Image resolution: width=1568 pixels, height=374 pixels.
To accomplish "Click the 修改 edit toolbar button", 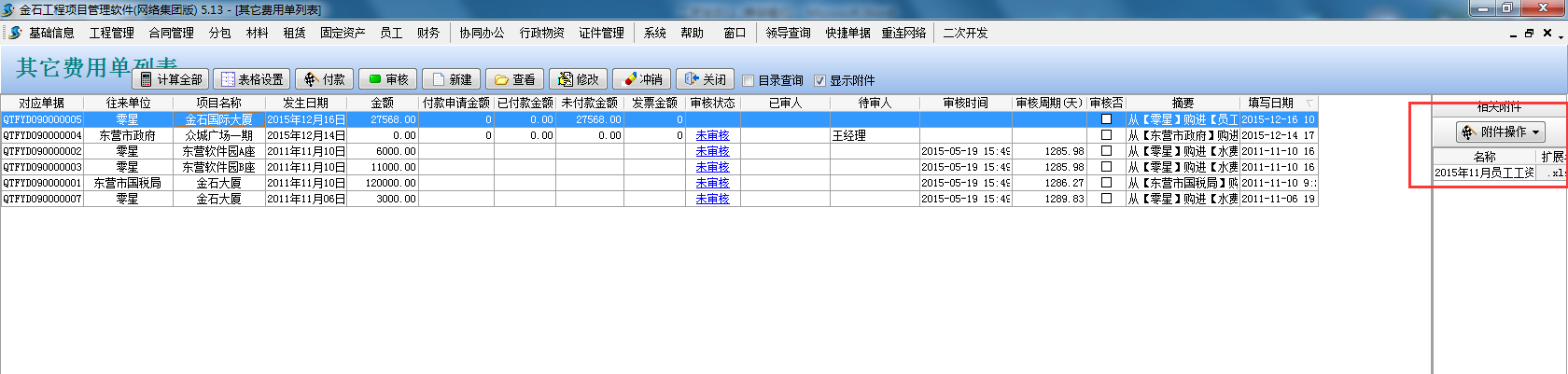I will pyautogui.click(x=579, y=79).
